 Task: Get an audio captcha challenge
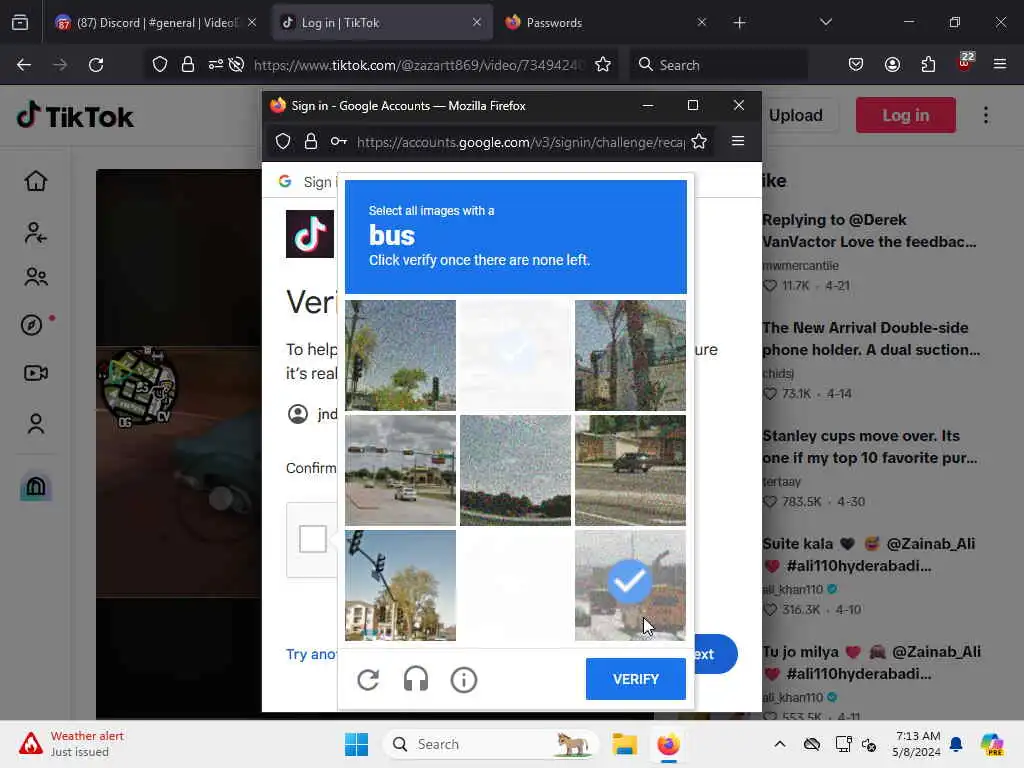pos(415,679)
